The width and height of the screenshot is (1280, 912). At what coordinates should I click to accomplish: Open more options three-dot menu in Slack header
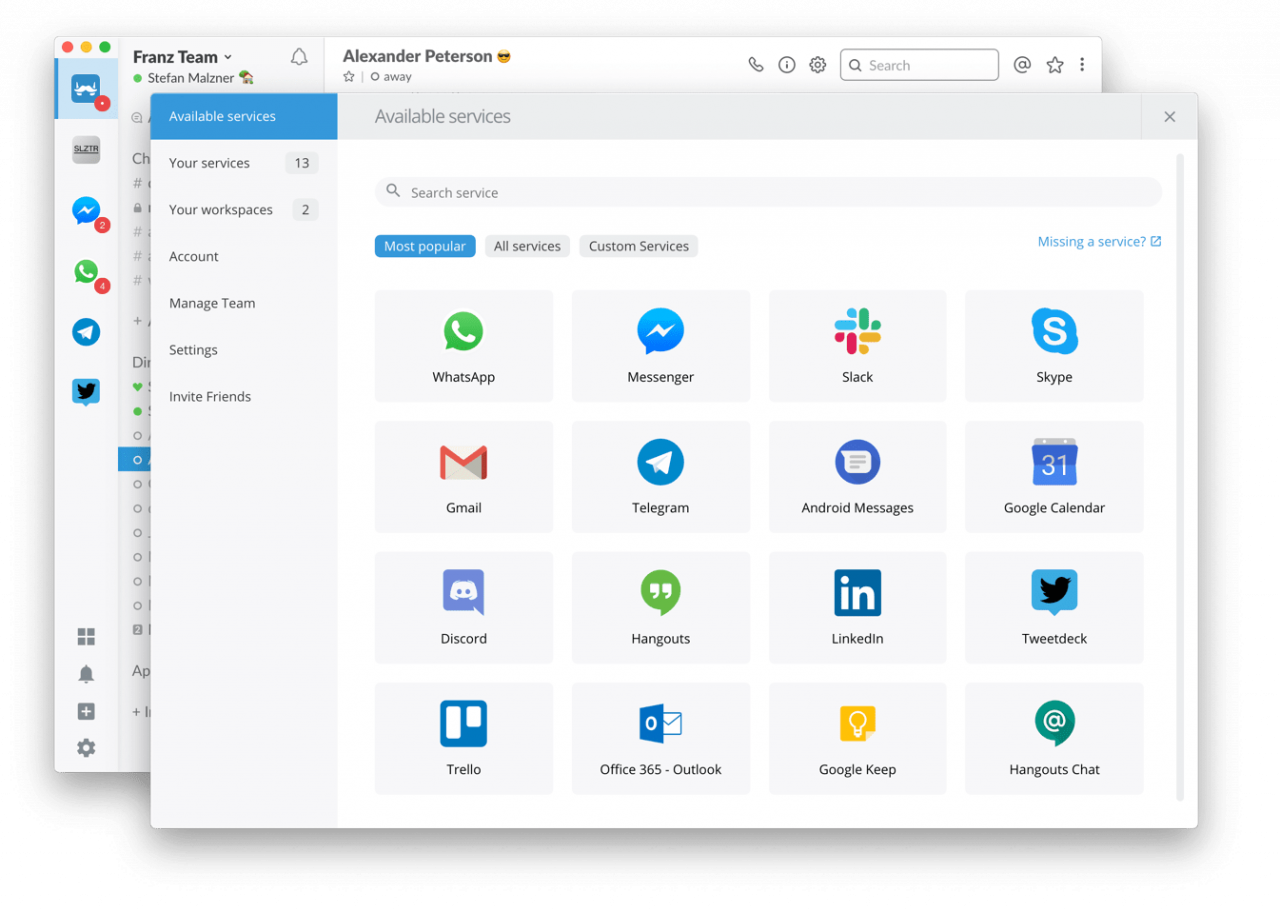1082,65
